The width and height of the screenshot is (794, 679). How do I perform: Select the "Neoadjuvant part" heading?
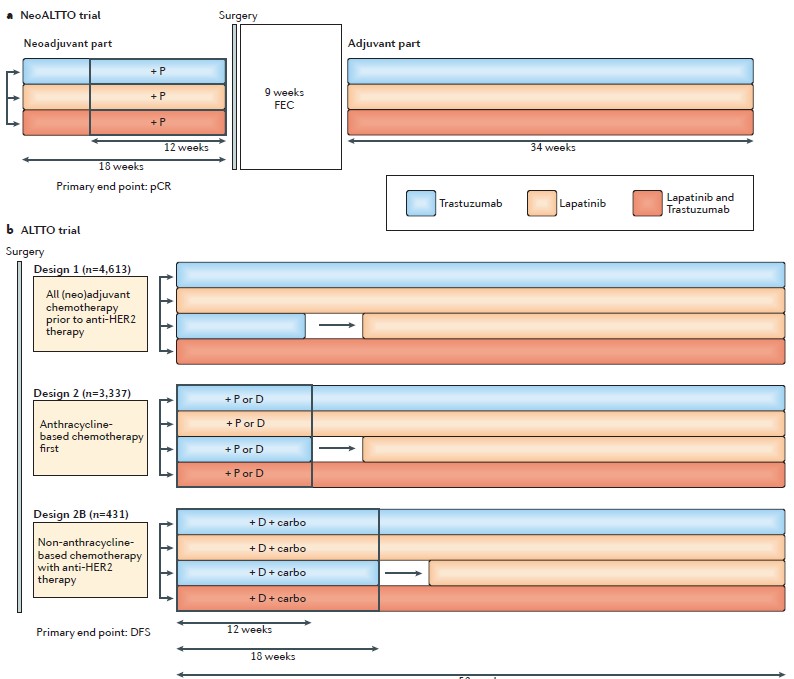click(68, 44)
